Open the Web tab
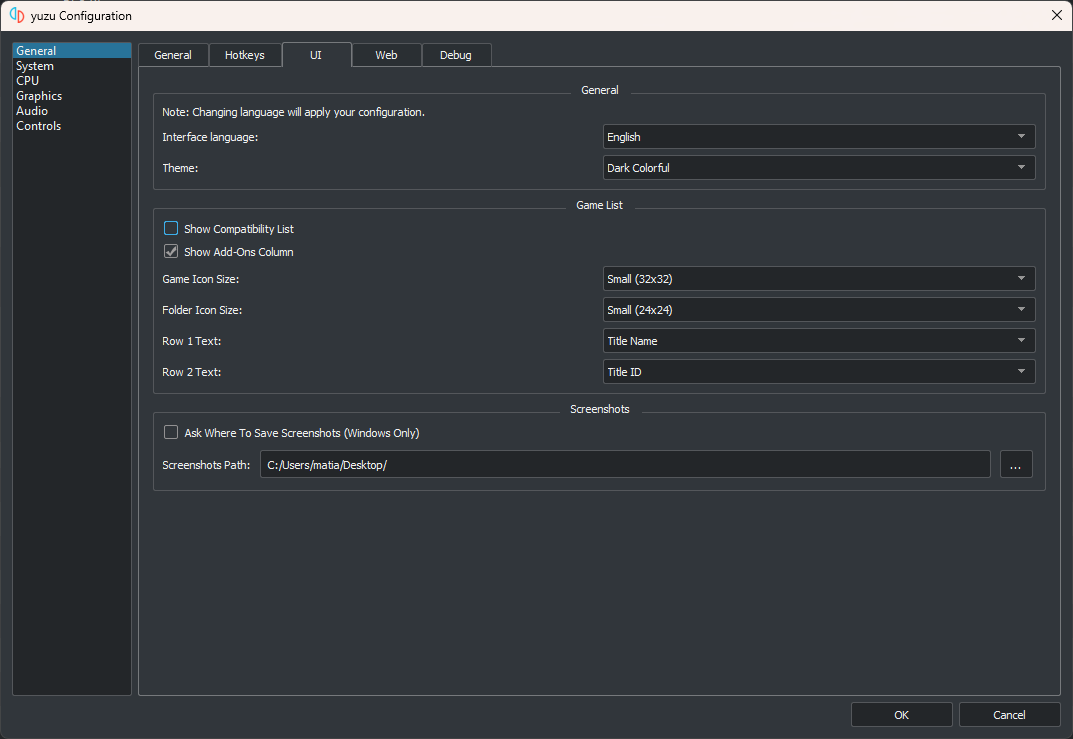This screenshot has height=739, width=1073. pyautogui.click(x=386, y=55)
